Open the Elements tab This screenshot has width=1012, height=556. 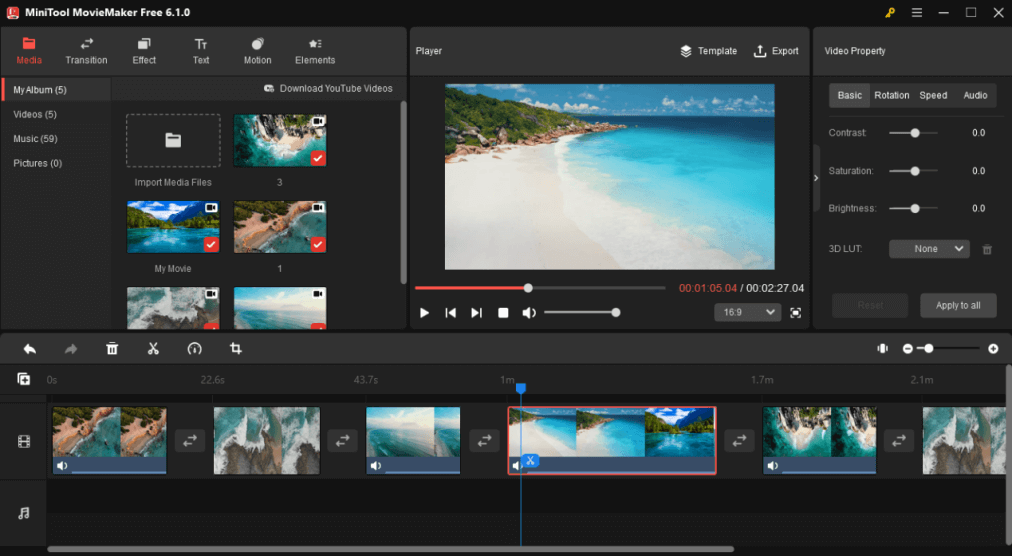(x=315, y=51)
